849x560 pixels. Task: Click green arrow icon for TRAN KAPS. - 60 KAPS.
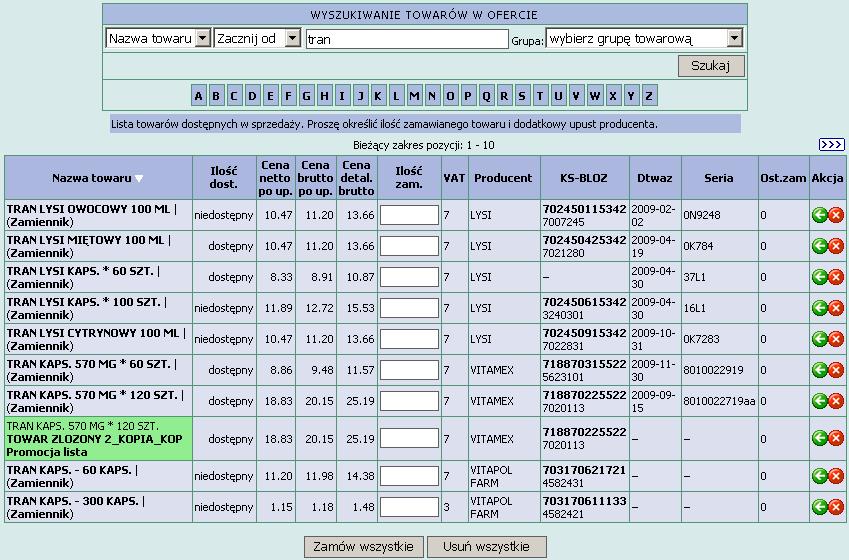click(x=820, y=476)
